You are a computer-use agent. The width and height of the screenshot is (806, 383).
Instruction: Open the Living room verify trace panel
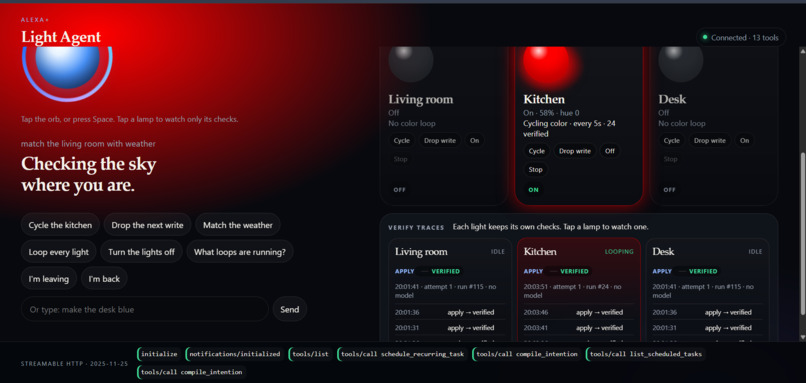(450, 289)
